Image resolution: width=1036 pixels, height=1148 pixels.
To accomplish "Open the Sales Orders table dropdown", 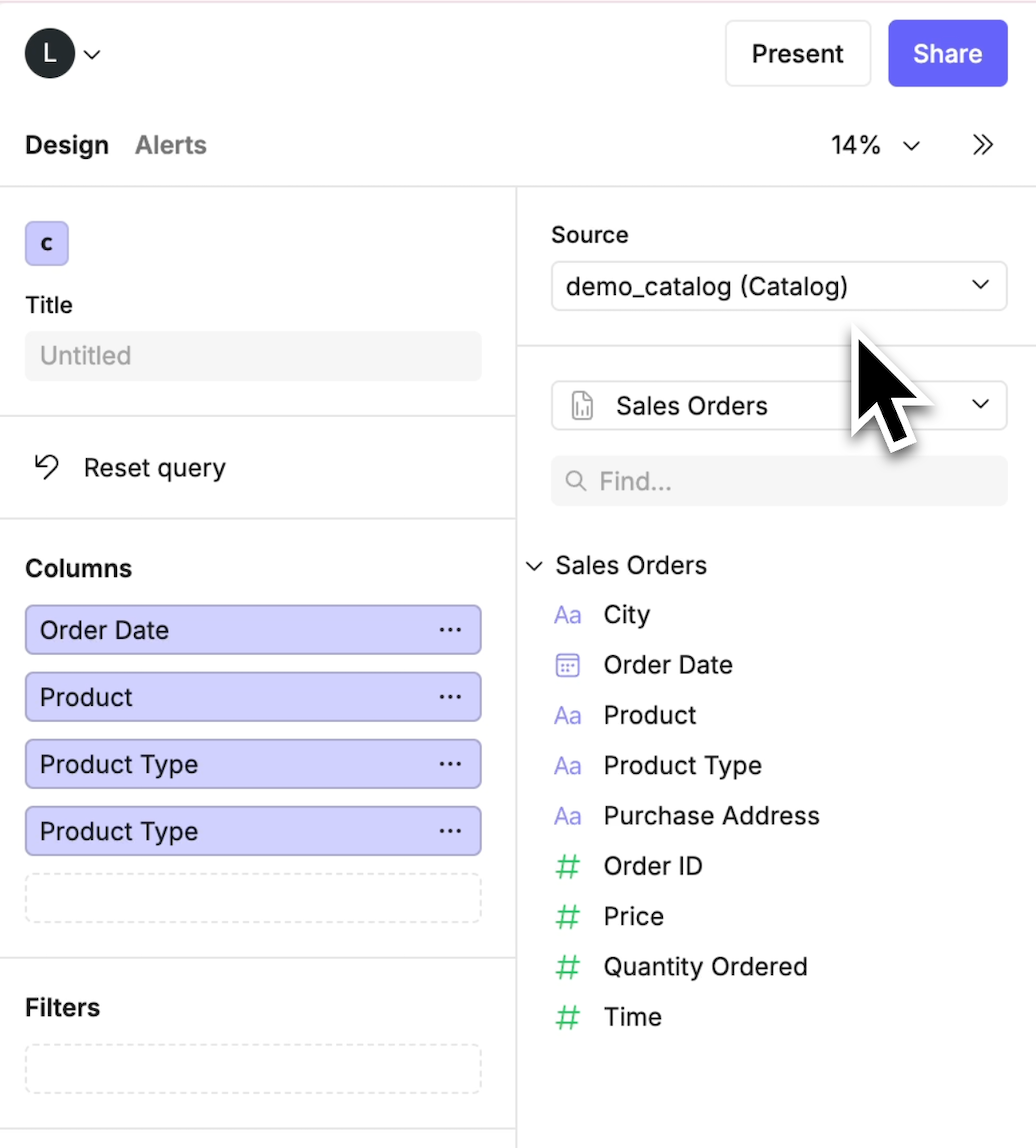I will pyautogui.click(x=778, y=406).
